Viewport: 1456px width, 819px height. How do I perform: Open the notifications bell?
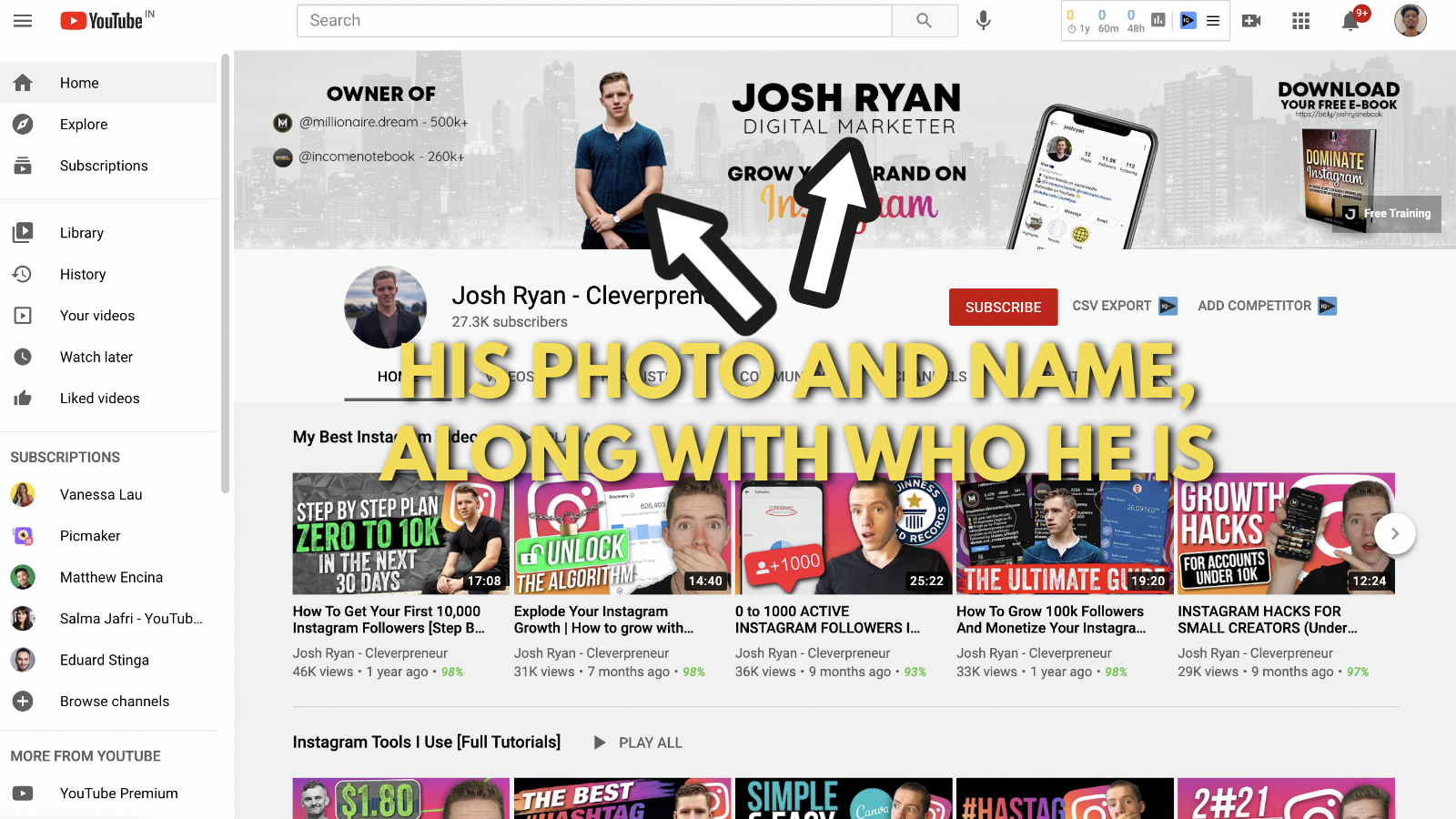[1350, 21]
